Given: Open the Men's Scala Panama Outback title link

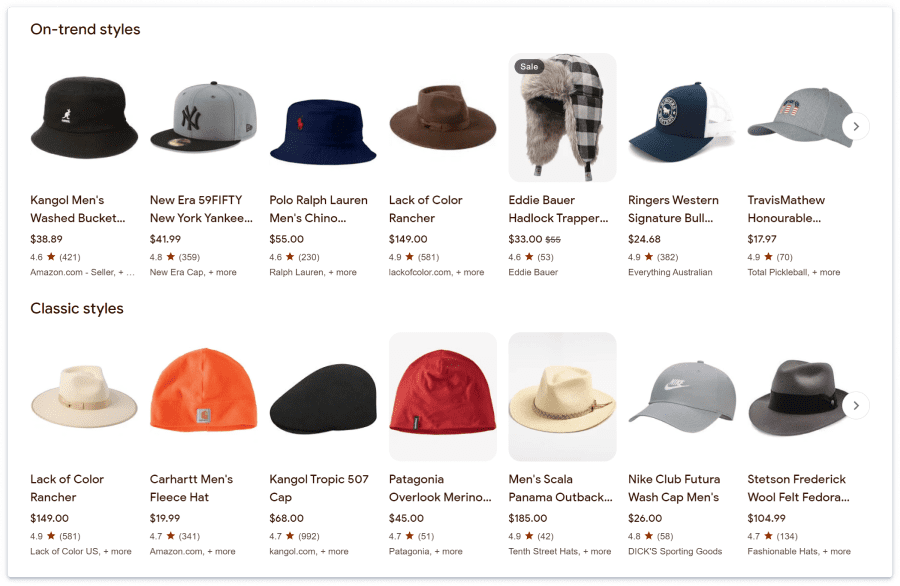Looking at the screenshot, I should point(560,488).
